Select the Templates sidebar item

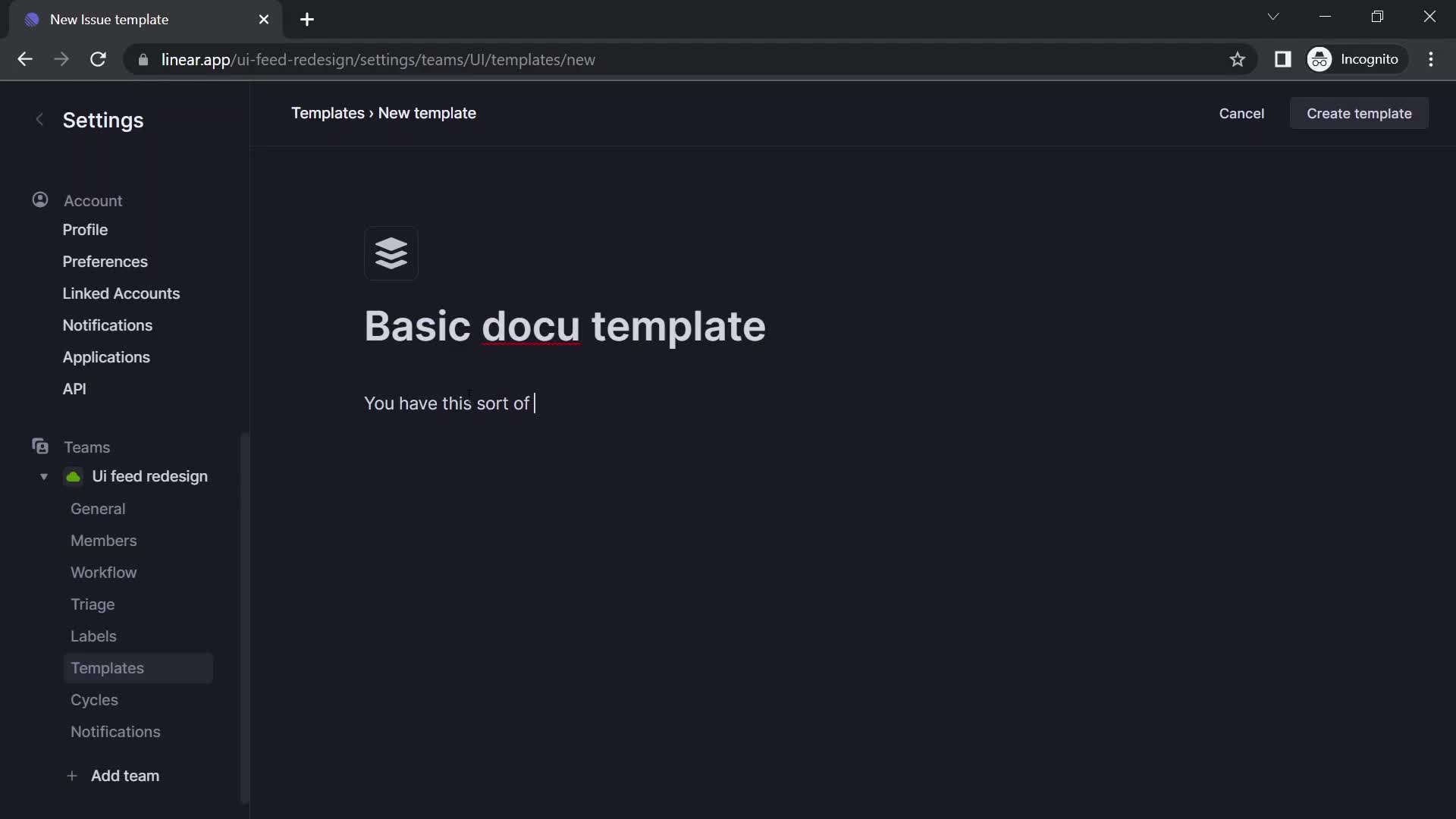click(x=107, y=668)
